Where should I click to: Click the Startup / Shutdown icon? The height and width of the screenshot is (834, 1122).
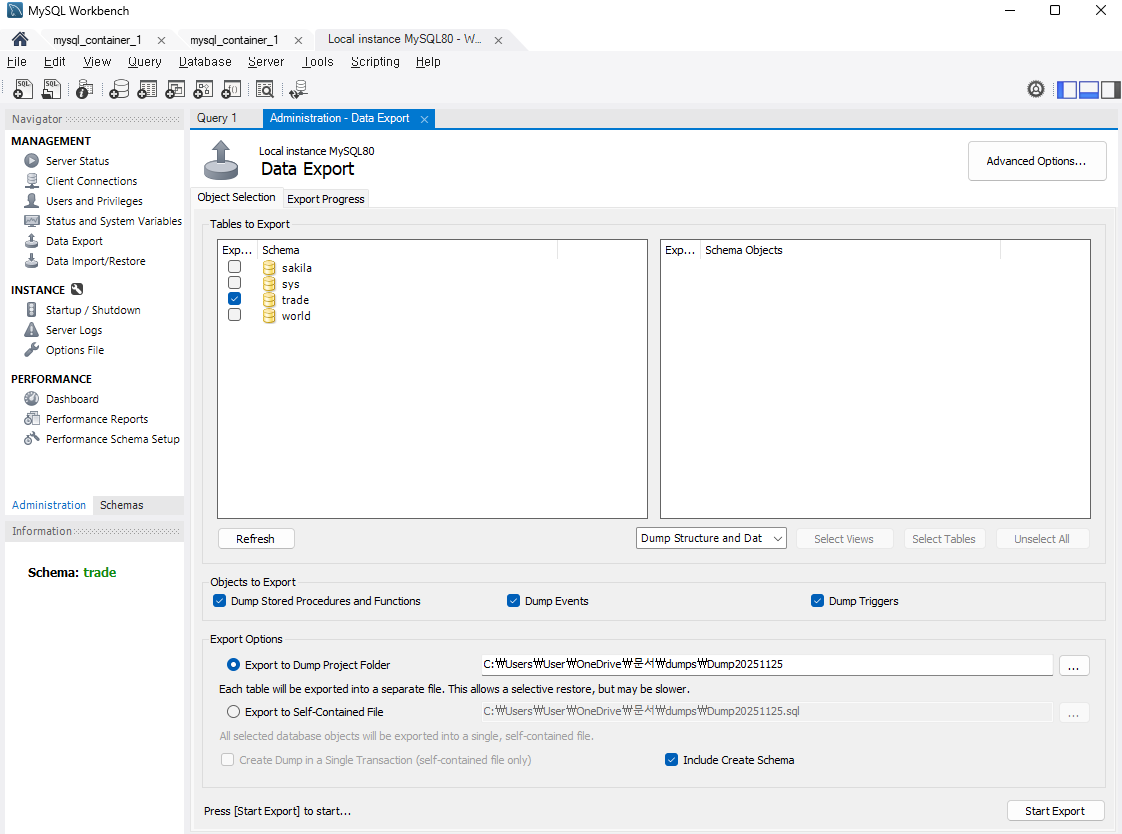click(x=31, y=310)
